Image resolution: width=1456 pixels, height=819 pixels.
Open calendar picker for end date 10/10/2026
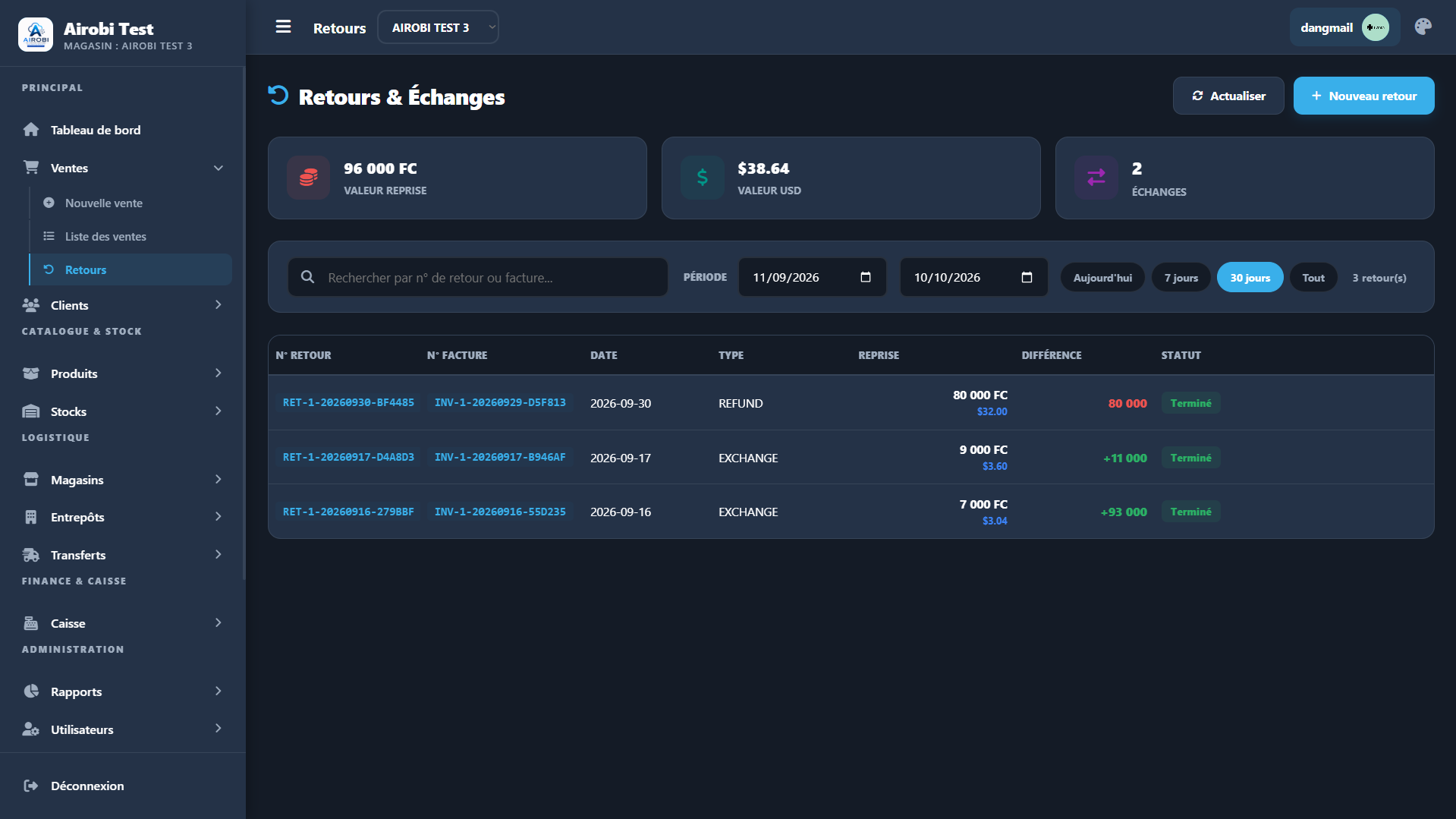click(1027, 277)
